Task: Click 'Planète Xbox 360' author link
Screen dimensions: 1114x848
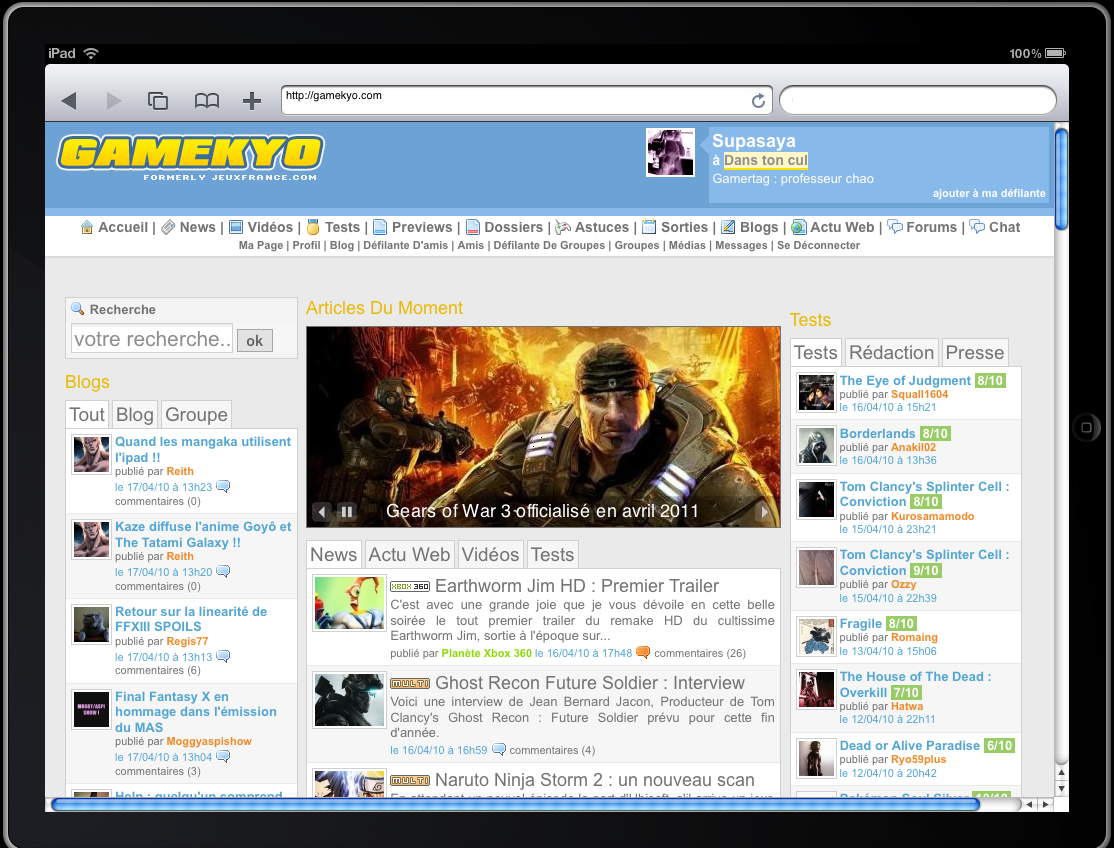Action: [487, 653]
